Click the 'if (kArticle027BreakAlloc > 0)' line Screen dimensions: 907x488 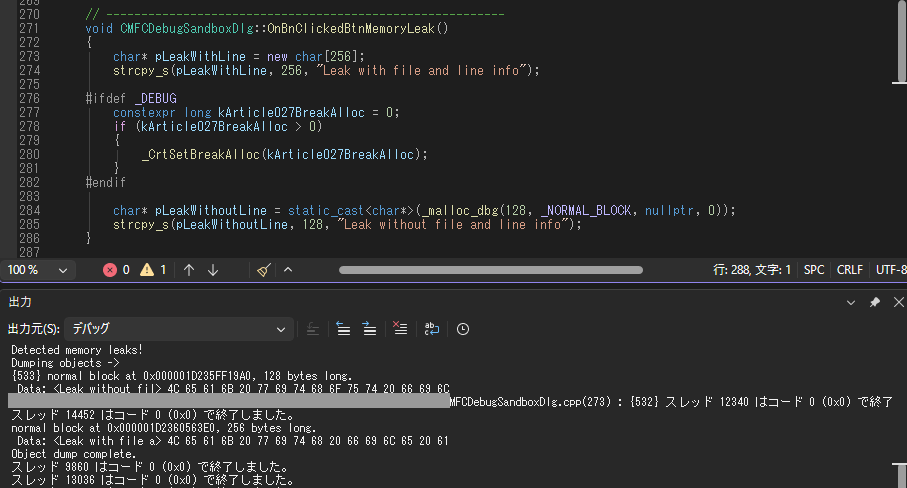(217, 126)
